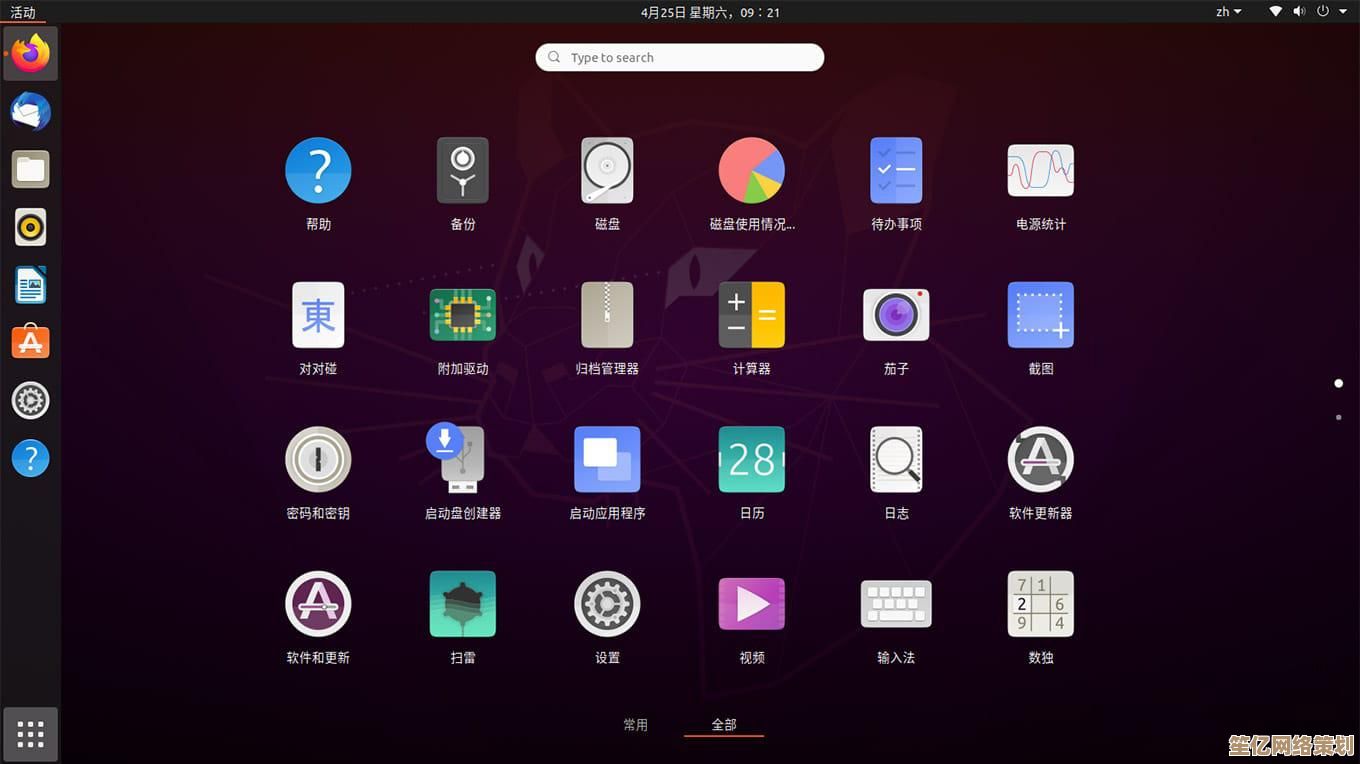The image size is (1360, 764).
Task: Launch the 茄子 camera app
Action: (x=896, y=315)
